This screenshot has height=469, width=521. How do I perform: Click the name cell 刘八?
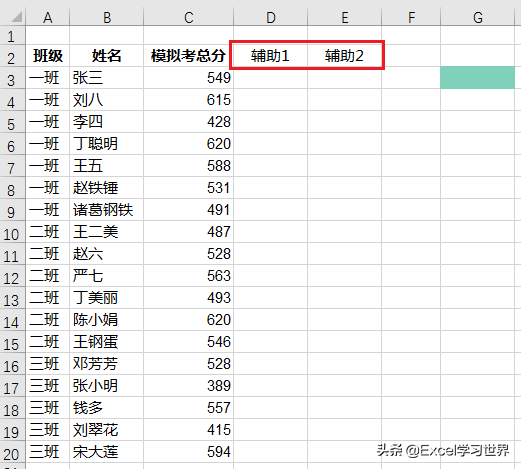[107, 100]
